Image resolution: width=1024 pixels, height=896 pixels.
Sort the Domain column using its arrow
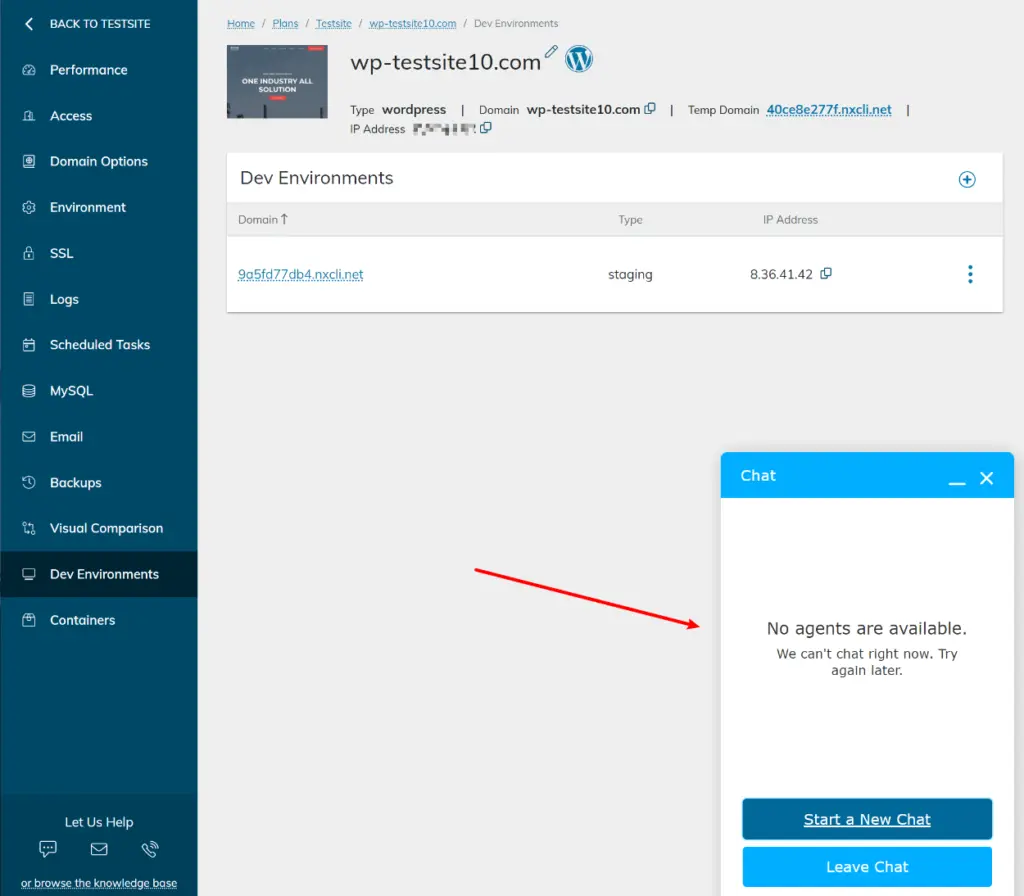[282, 219]
